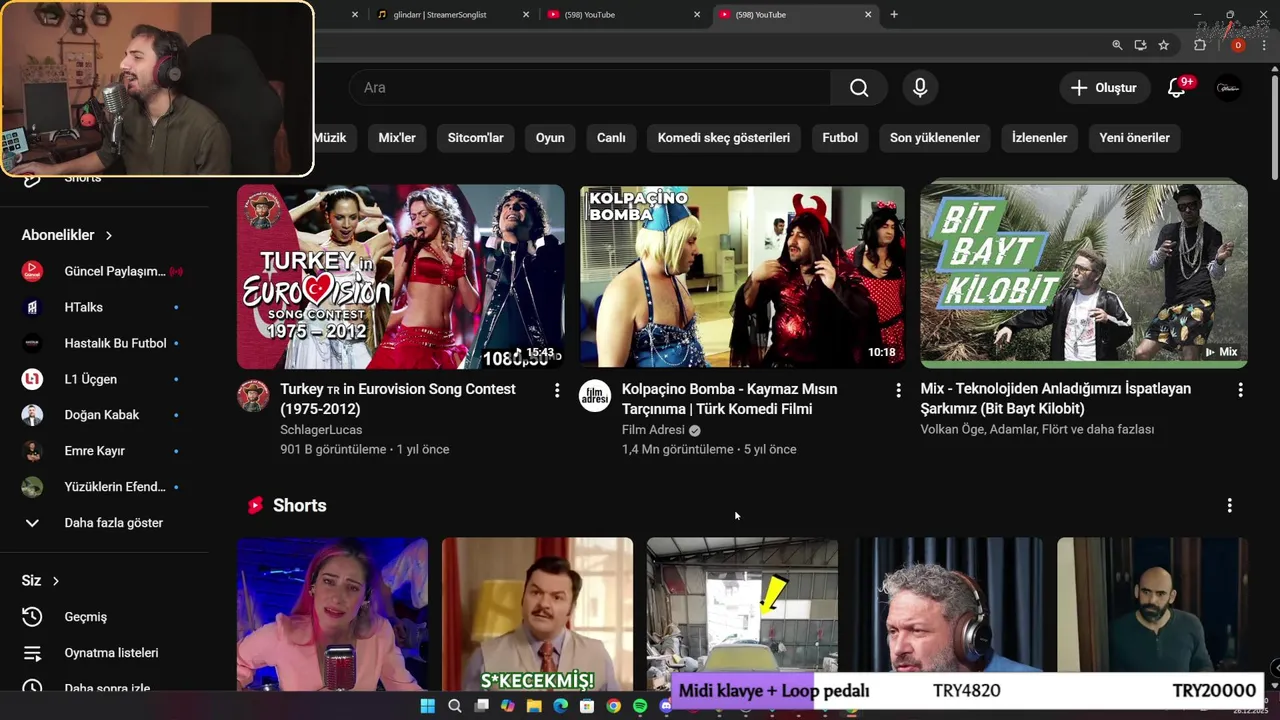Open the notifications bell

pos(1177,88)
